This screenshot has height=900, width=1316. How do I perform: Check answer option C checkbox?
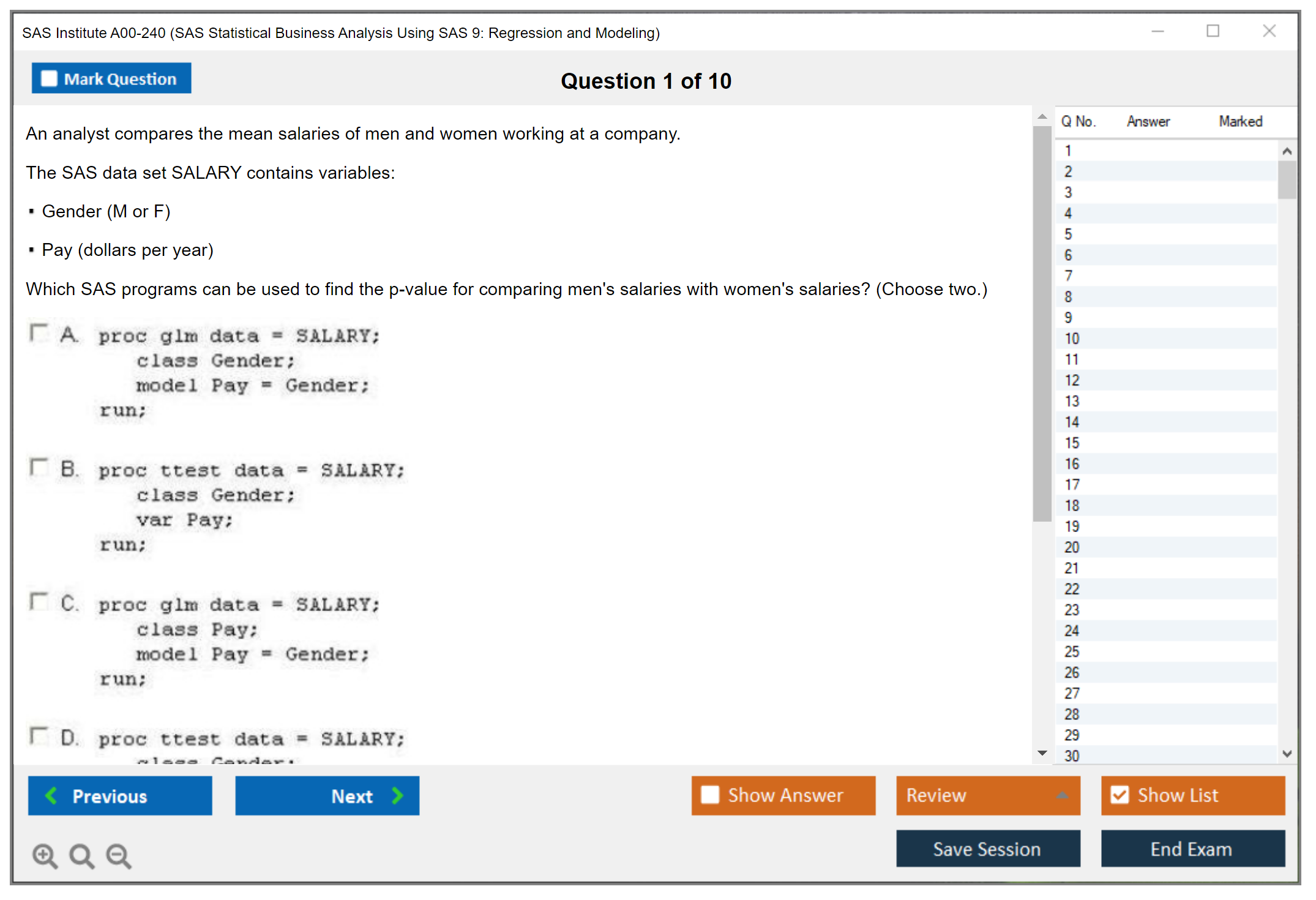tap(39, 602)
